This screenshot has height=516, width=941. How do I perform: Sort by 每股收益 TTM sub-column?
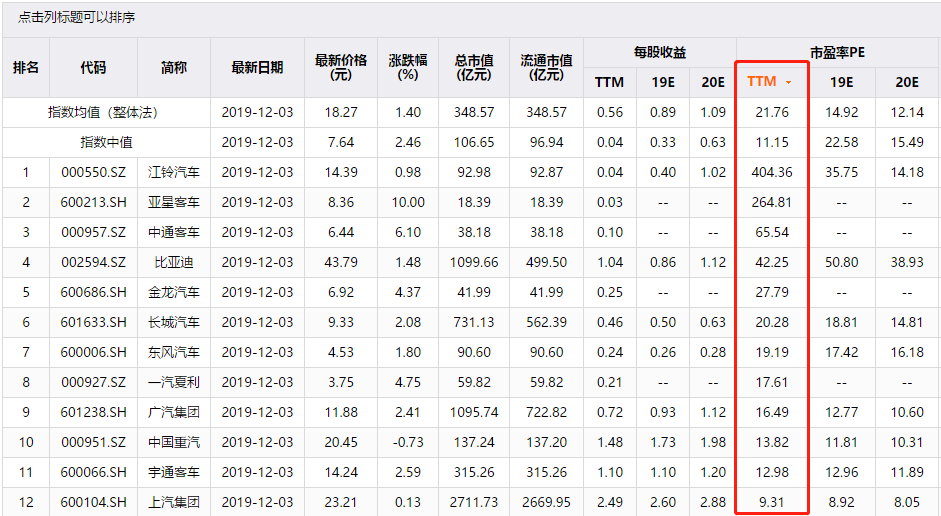tap(609, 82)
